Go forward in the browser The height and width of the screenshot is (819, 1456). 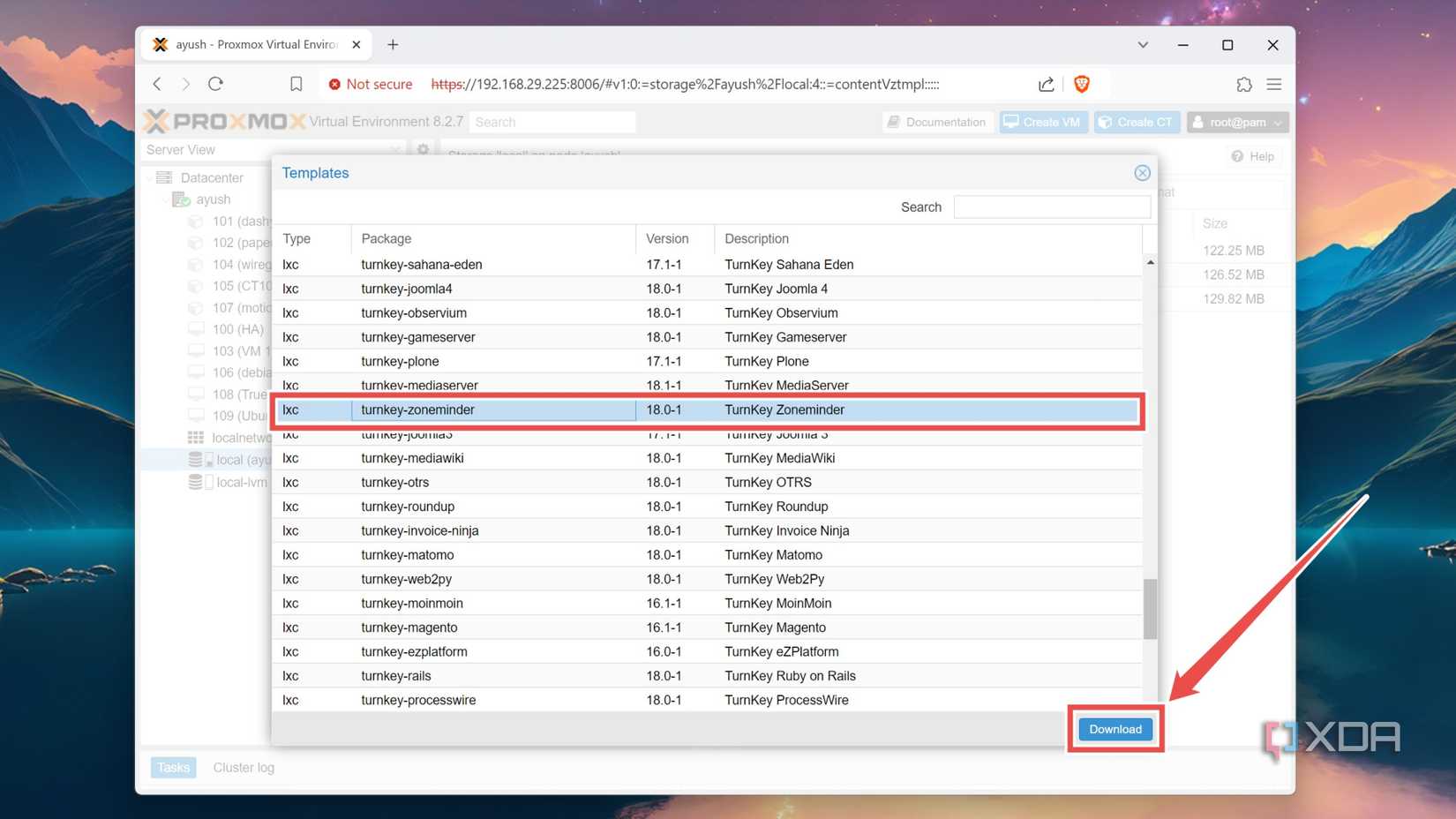185,84
